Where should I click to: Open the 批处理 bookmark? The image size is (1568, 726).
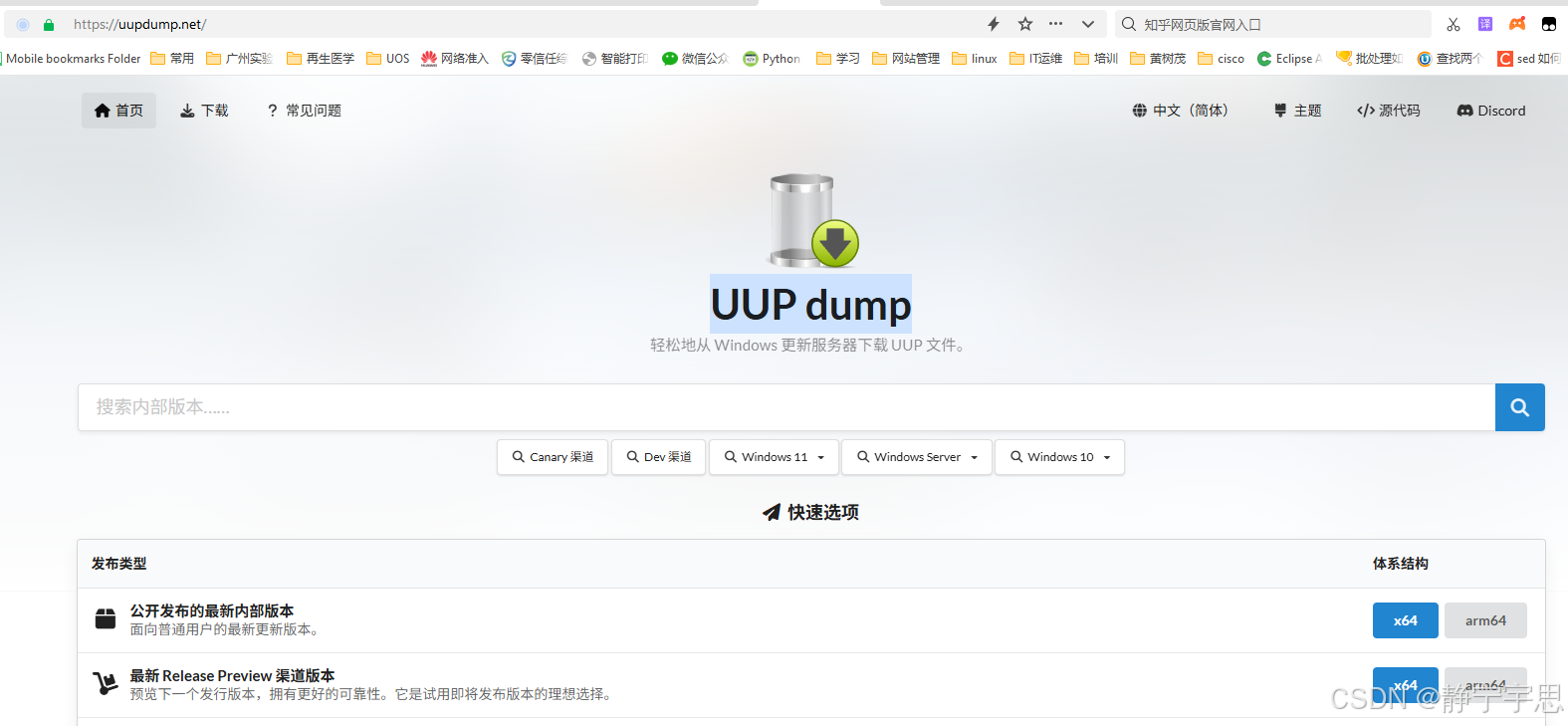(1370, 59)
